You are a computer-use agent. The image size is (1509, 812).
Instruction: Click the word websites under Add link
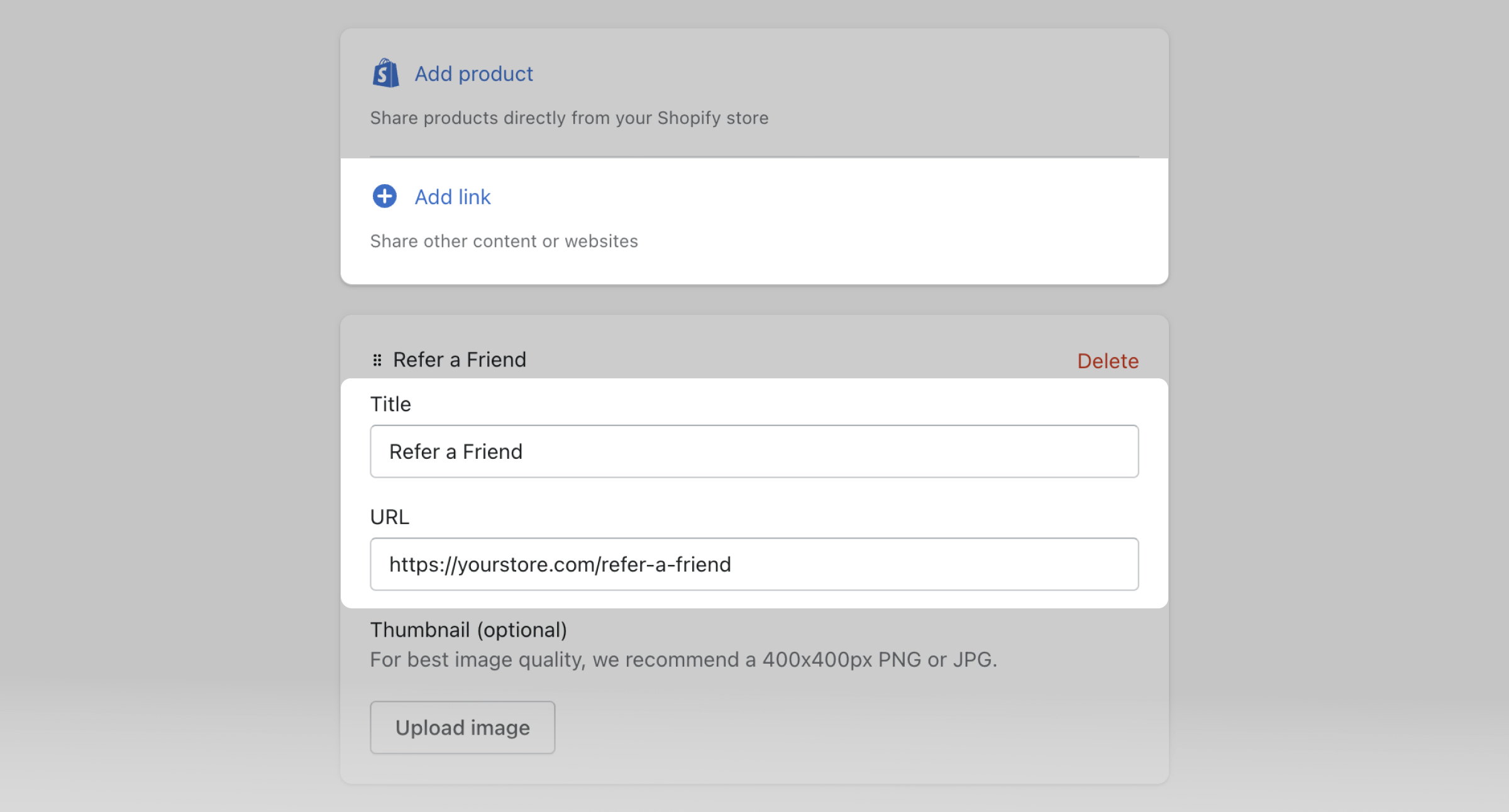pos(601,241)
